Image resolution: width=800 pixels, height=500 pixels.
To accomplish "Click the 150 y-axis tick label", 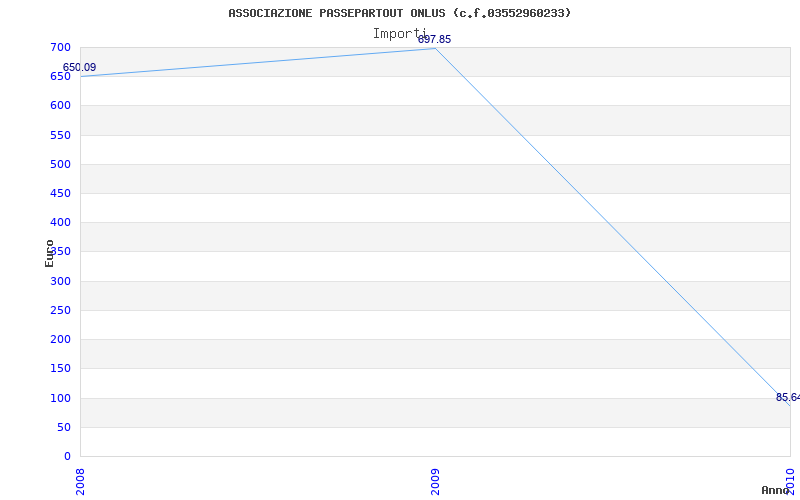I will point(60,368).
